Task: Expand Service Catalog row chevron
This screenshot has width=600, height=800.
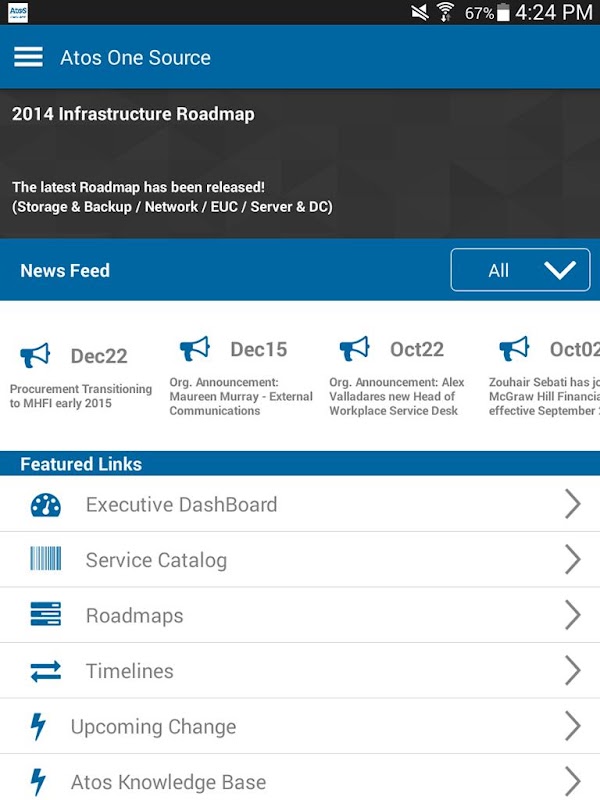Action: (x=573, y=559)
